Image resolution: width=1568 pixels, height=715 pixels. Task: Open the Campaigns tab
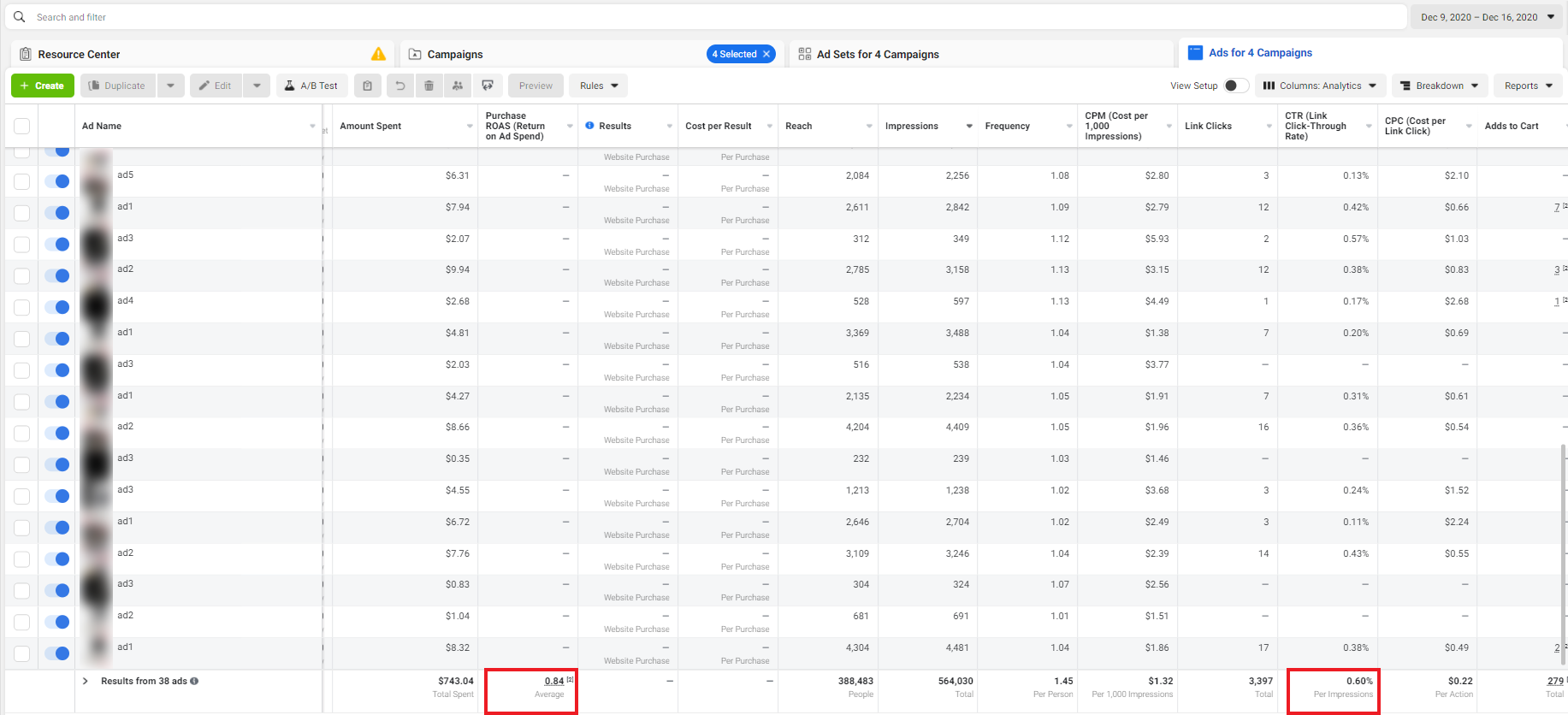tap(455, 54)
